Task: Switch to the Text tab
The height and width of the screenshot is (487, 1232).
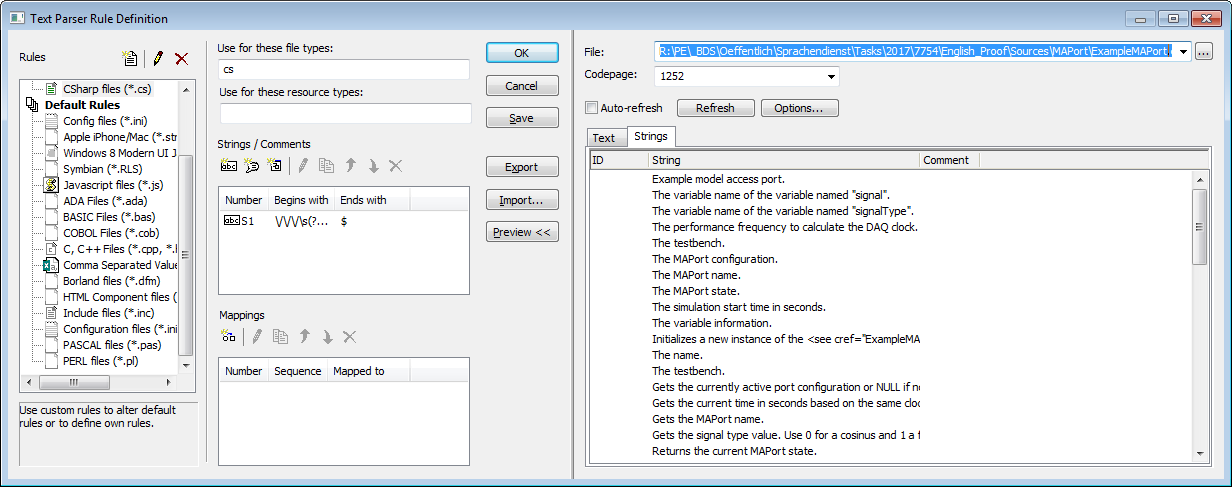Action: click(604, 138)
